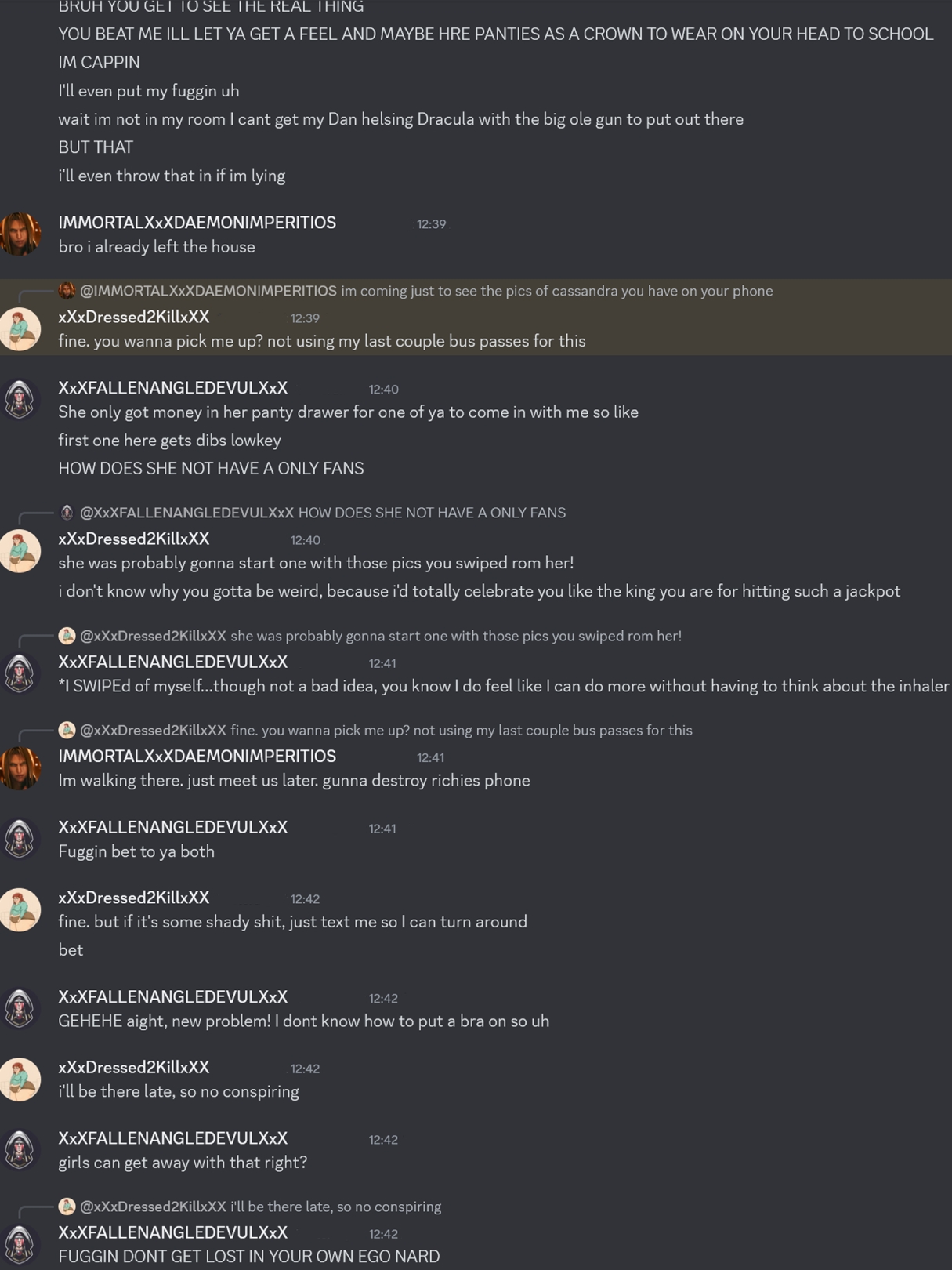Click username IMMORTALXxXDAEMONIMPERITIOS above "bro i already left"
Screen dimensions: 952x1270
point(197,223)
